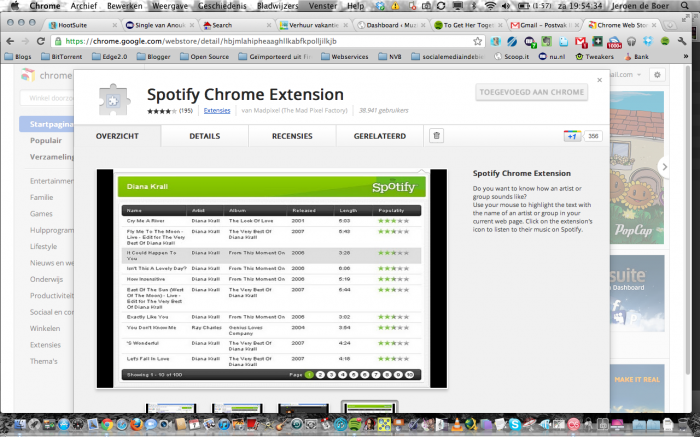
Task: Click the Jeroen de Boer user menu
Action: pos(641,6)
